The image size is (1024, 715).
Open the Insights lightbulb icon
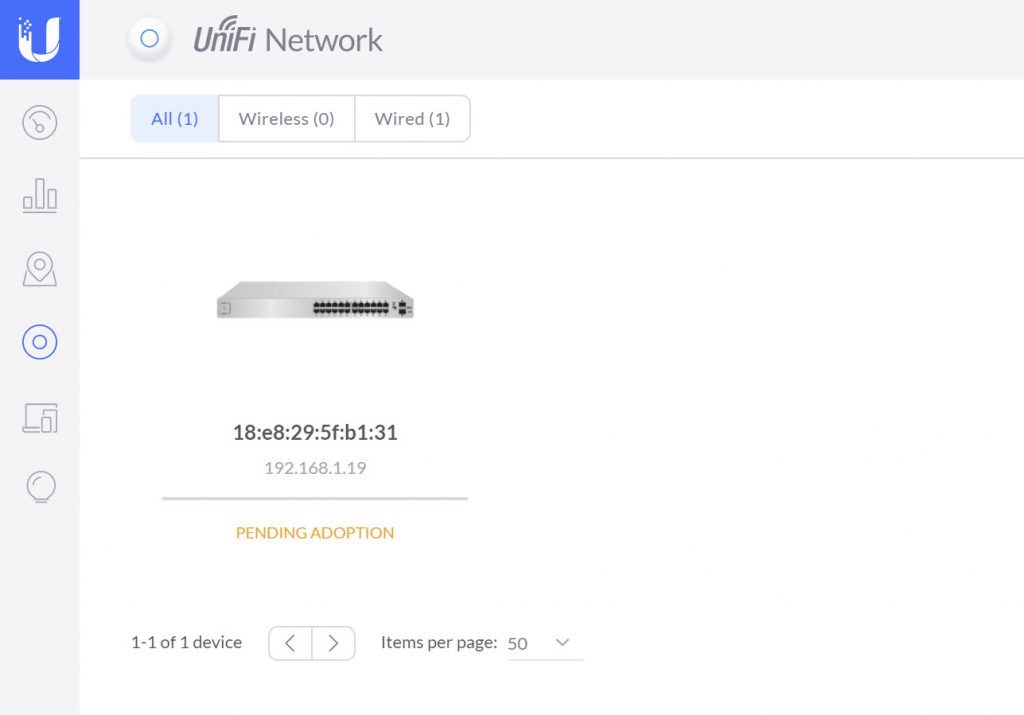(x=40, y=487)
